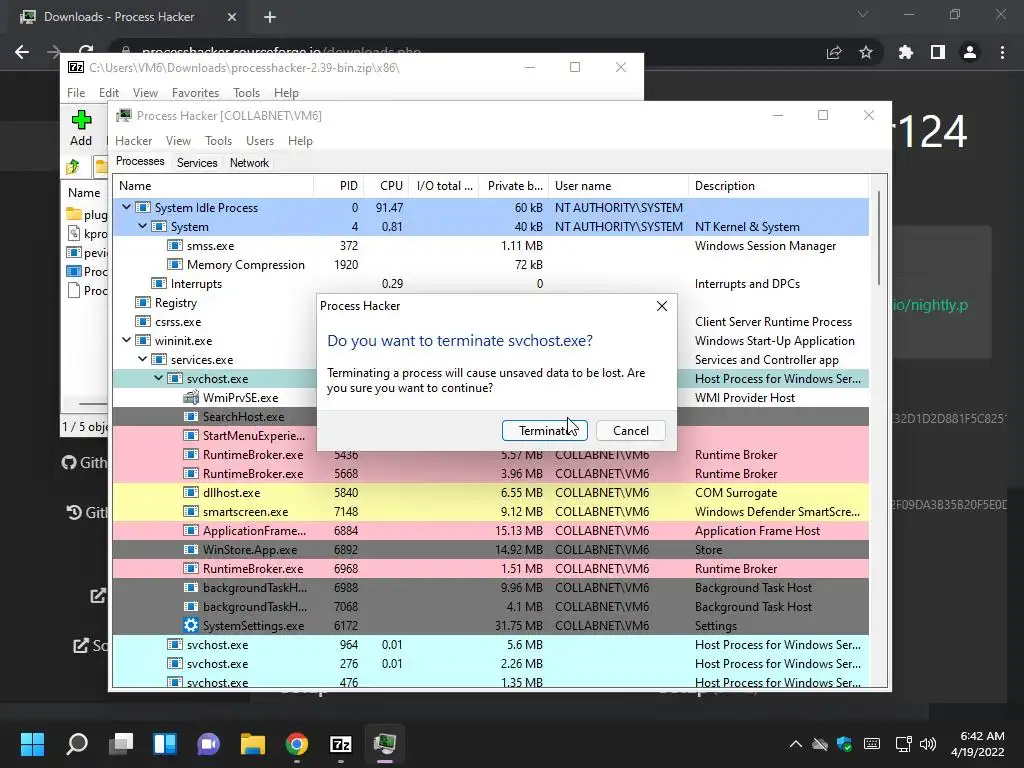
Task: Collapse the highlighted svchost.exe node
Action: [x=158, y=377]
